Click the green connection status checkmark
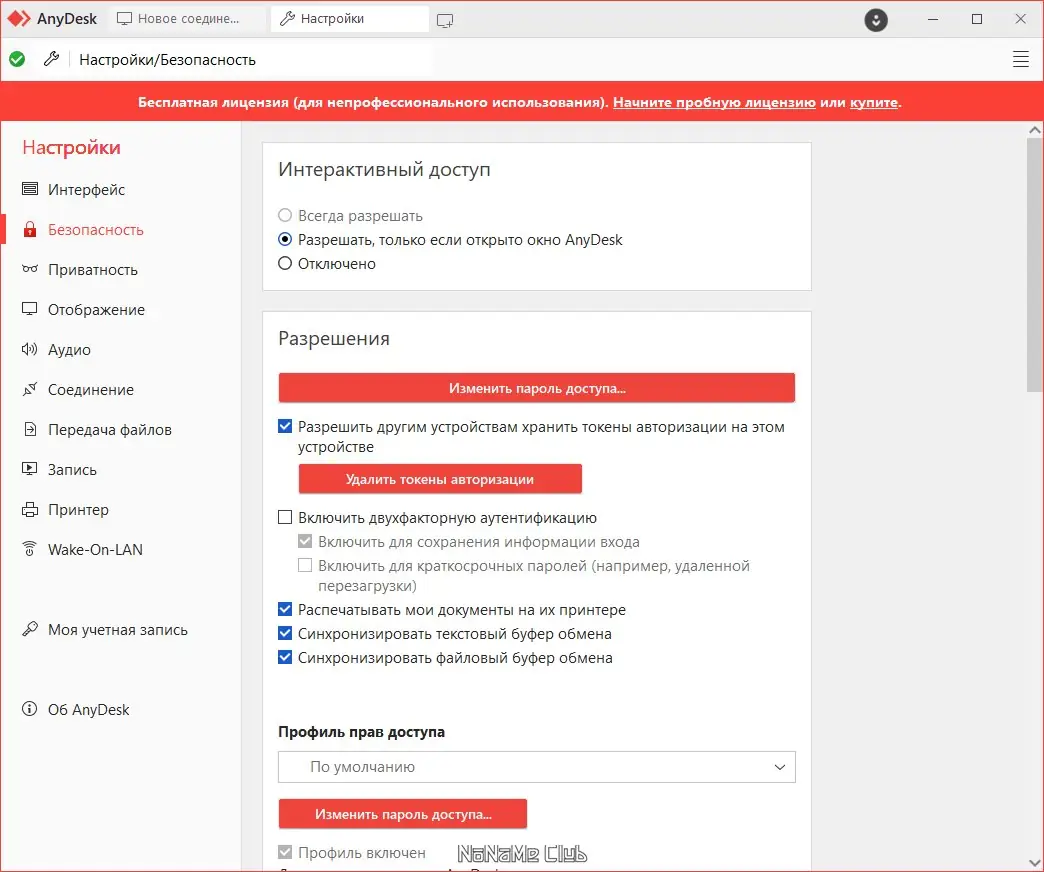The height and width of the screenshot is (872, 1044). click(17, 59)
